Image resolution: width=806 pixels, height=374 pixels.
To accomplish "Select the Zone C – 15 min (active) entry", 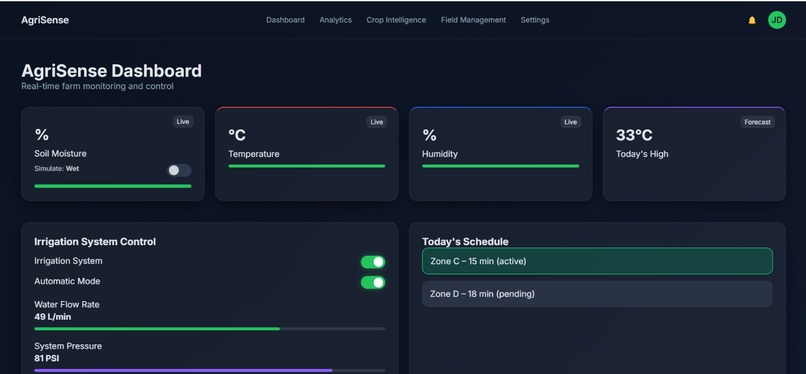I will click(597, 261).
